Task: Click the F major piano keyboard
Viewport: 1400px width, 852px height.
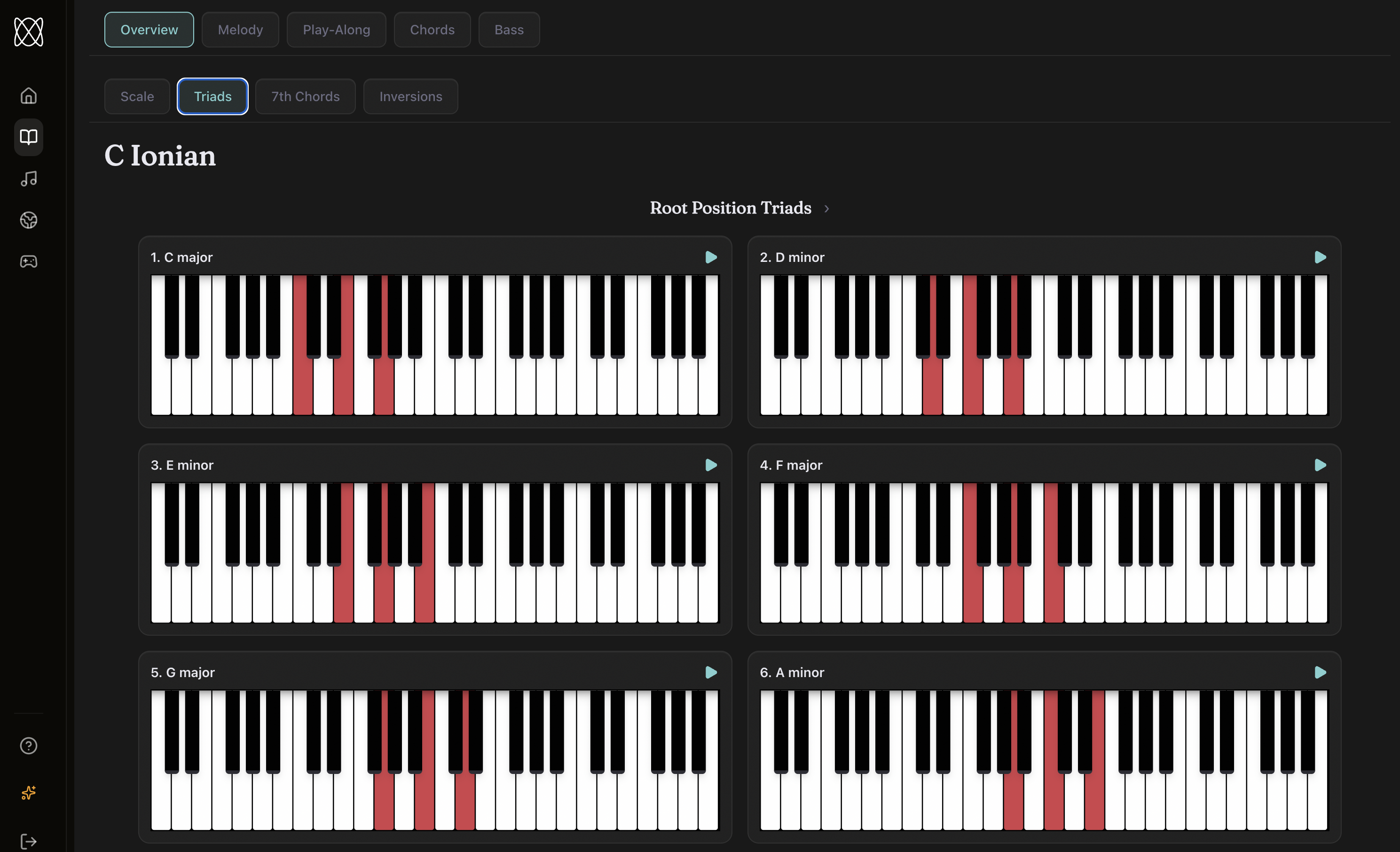Action: (1044, 552)
